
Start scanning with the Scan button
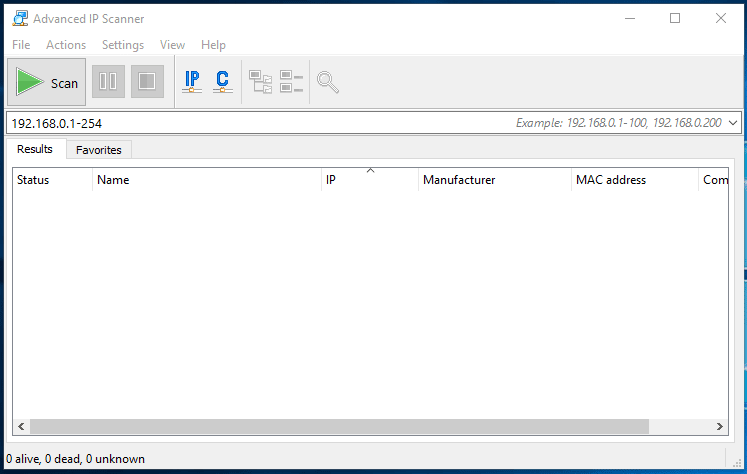coord(46,83)
